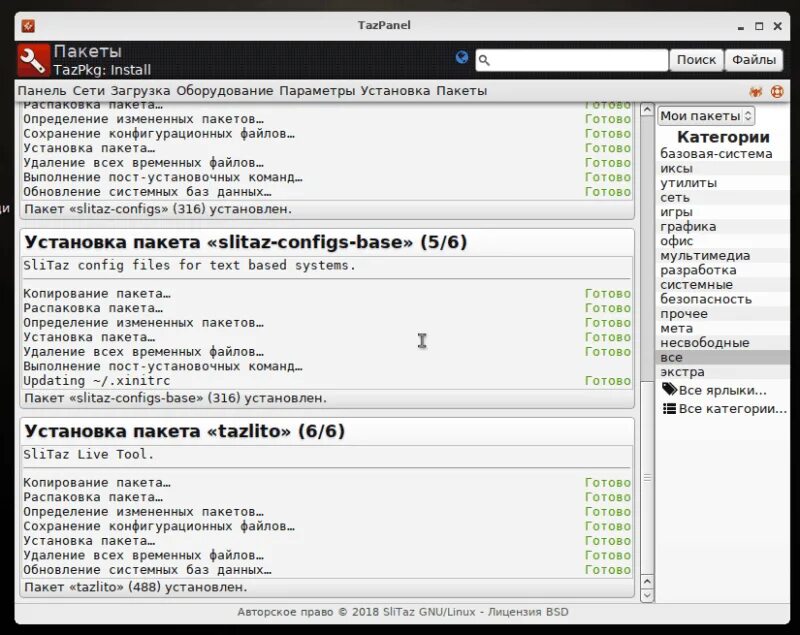This screenshot has height=635, width=800.
Task: Open the Сети menu
Action: [88, 91]
